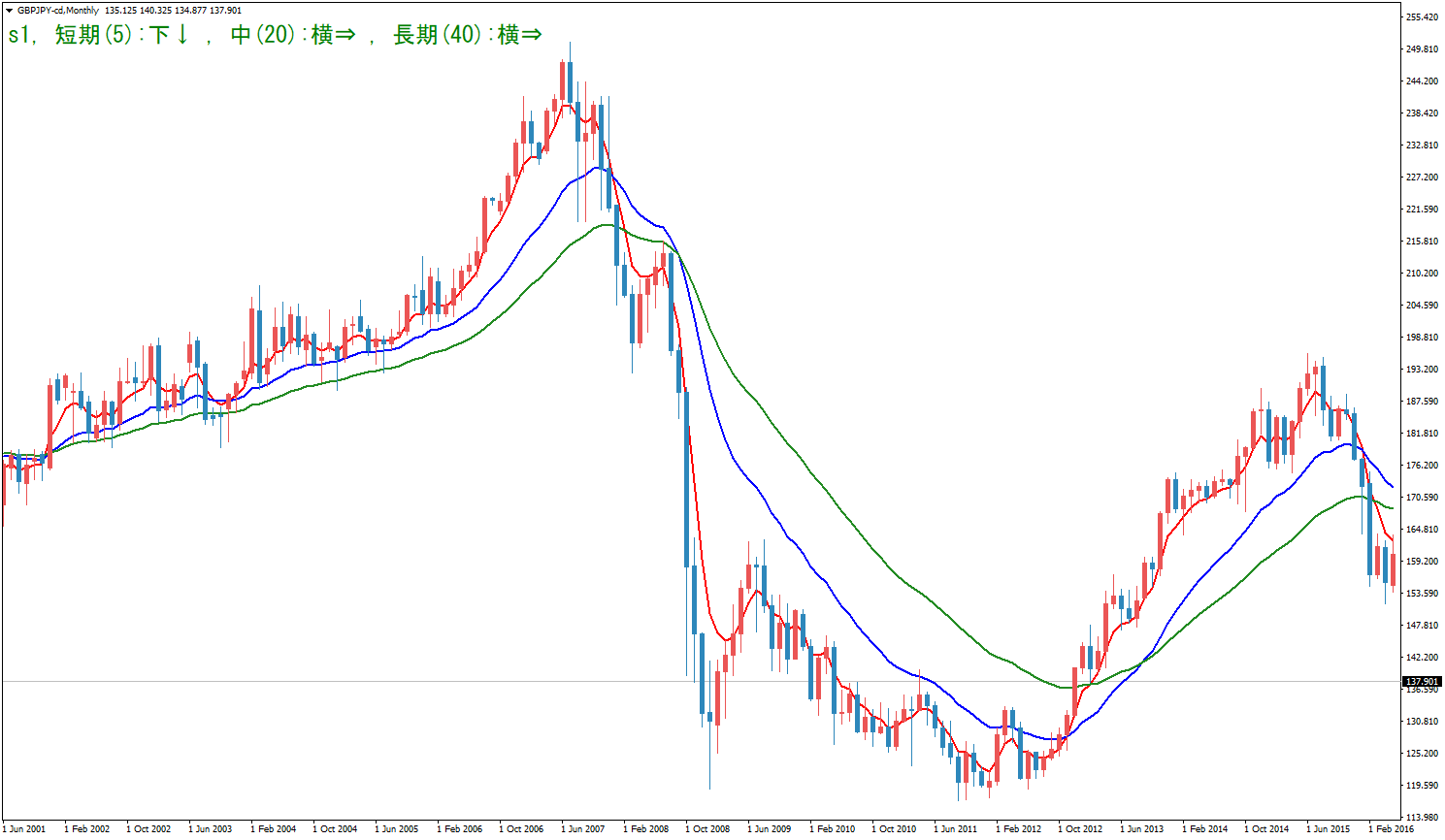1445x840 pixels.
Task: Click the 1 Oct 2012 date label
Action: (x=1080, y=829)
